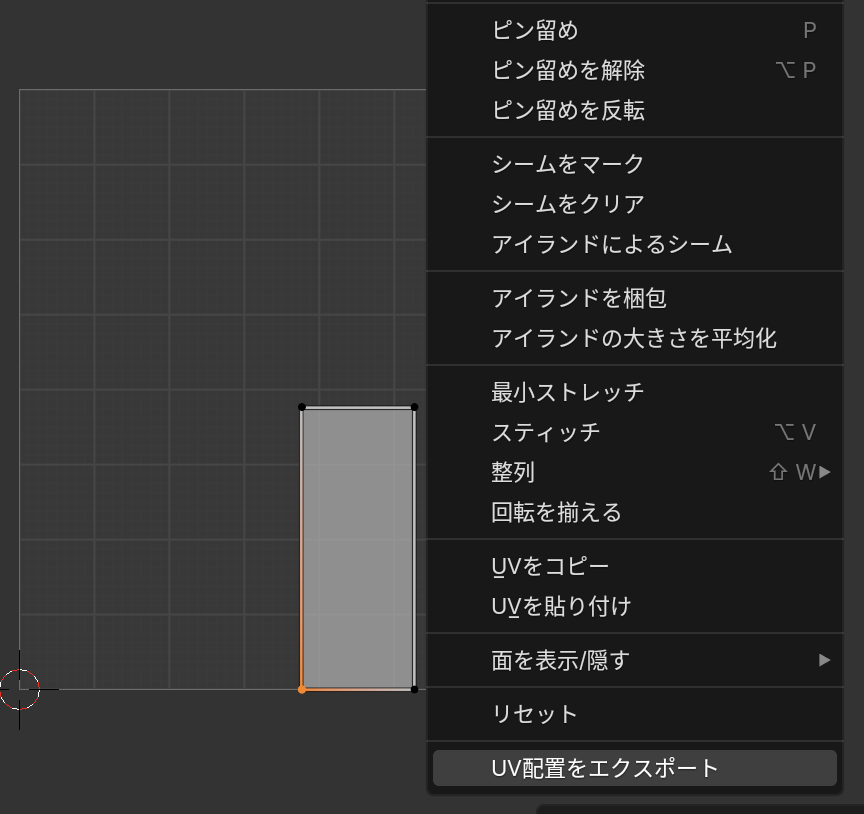This screenshot has height=814, width=864.
Task: Click the top-left vertex of UV face
Action: click(302, 407)
